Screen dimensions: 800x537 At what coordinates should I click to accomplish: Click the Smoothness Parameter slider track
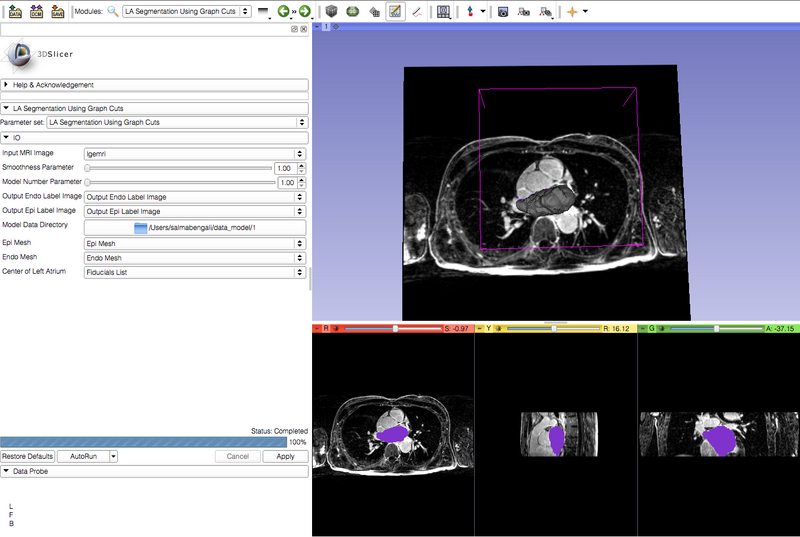point(180,169)
